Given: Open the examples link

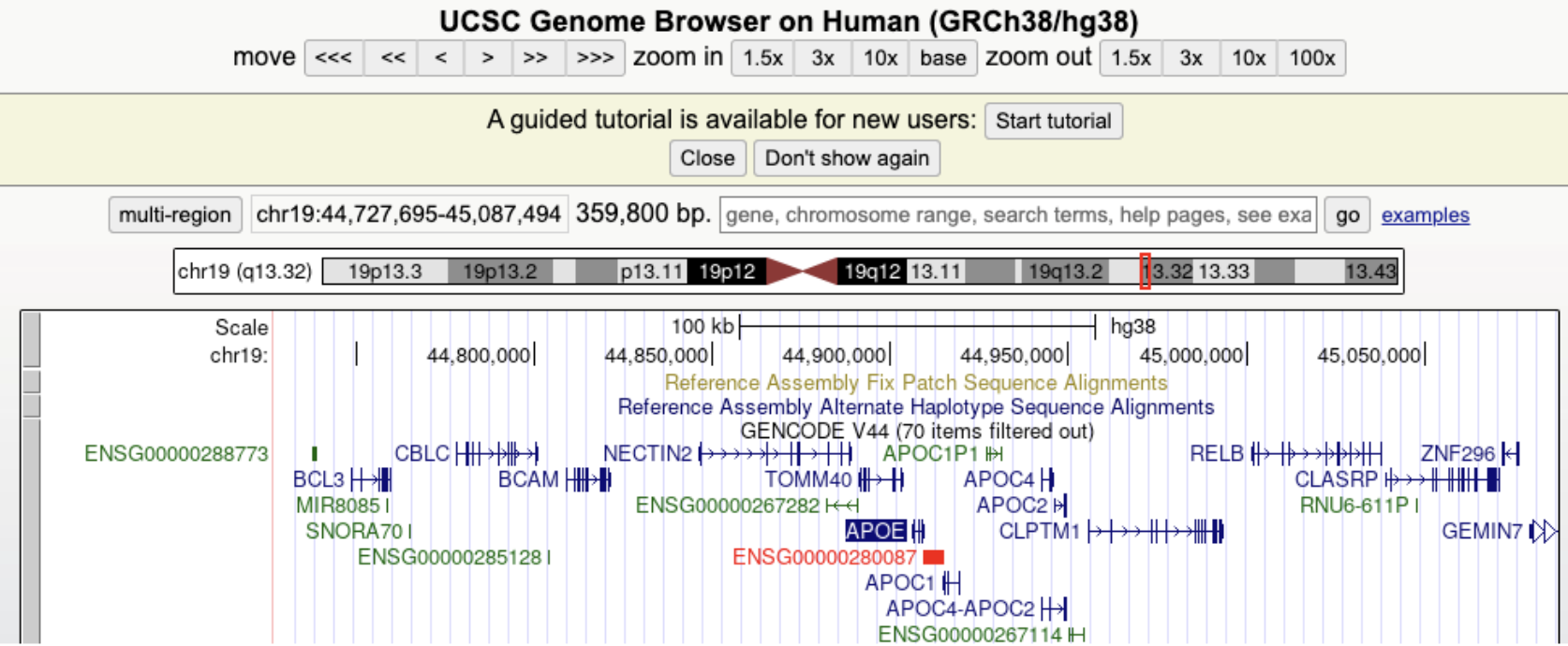Looking at the screenshot, I should [1425, 215].
